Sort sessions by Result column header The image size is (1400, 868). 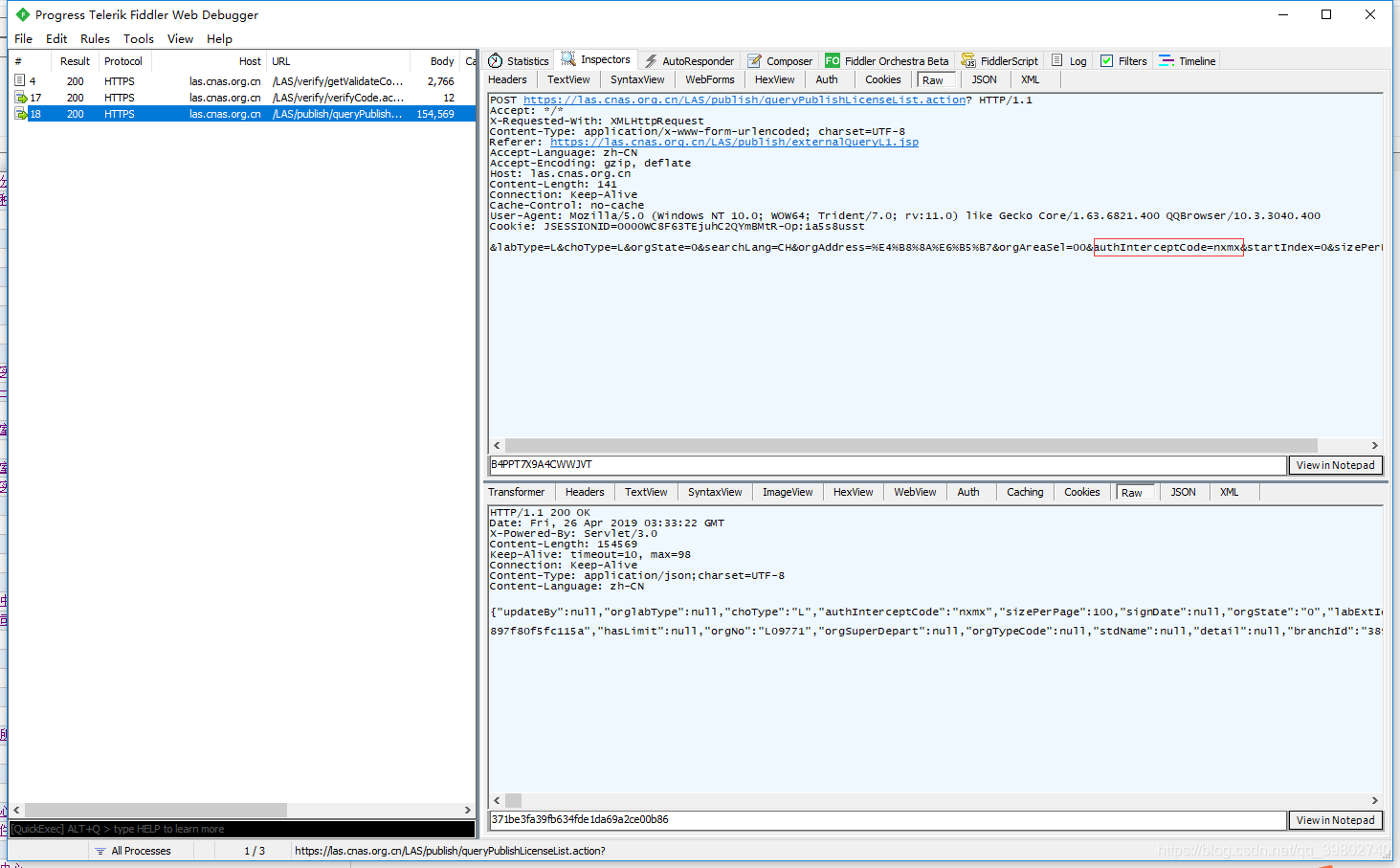click(x=75, y=61)
